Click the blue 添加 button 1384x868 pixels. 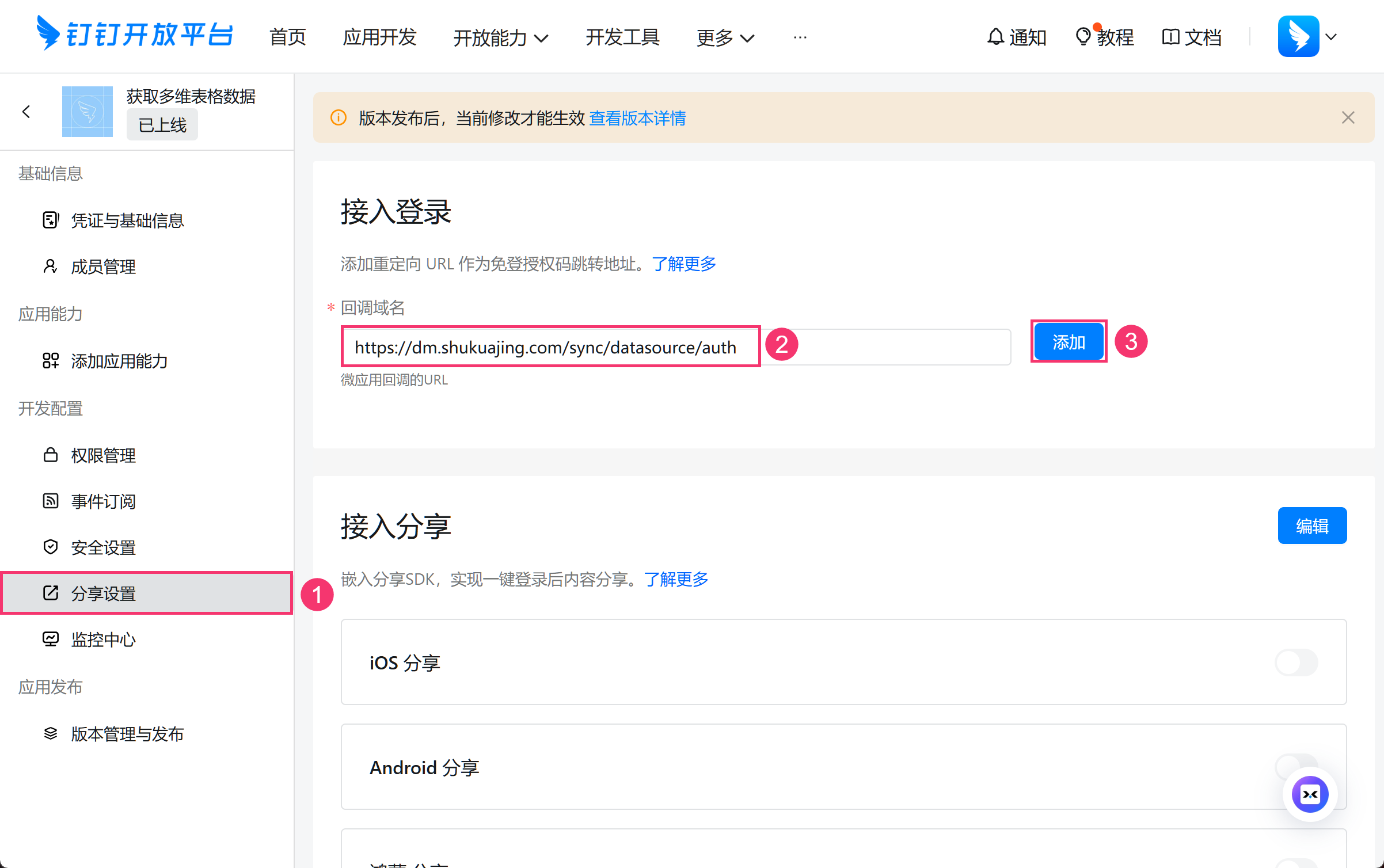pos(1069,342)
